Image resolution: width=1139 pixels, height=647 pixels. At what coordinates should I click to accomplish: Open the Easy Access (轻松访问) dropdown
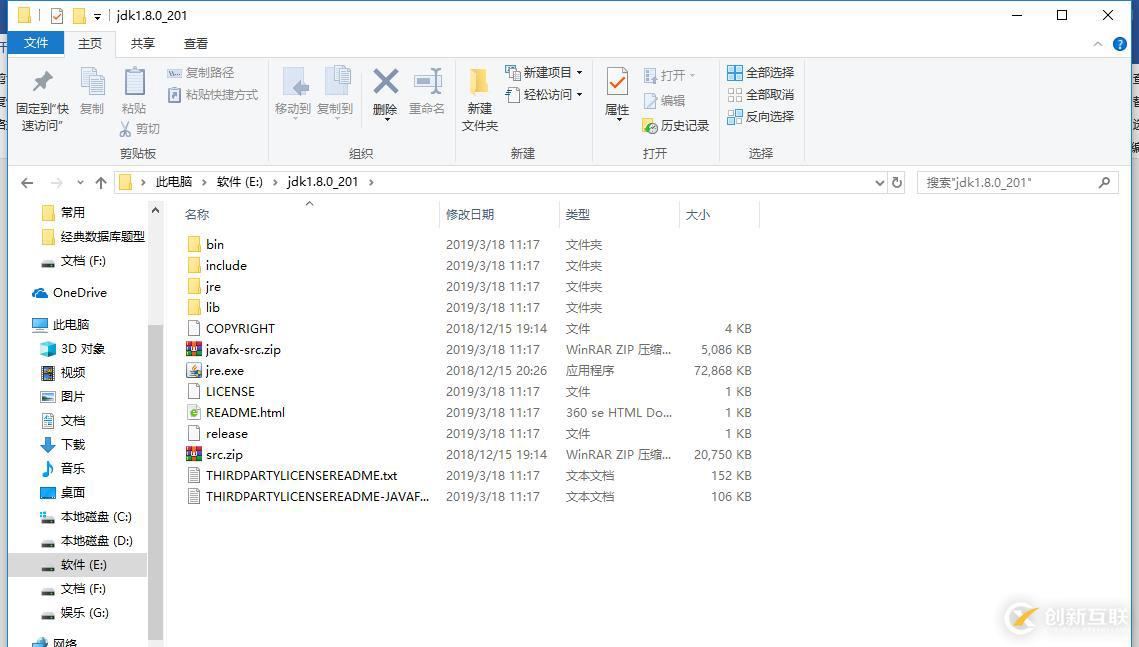(x=543, y=94)
